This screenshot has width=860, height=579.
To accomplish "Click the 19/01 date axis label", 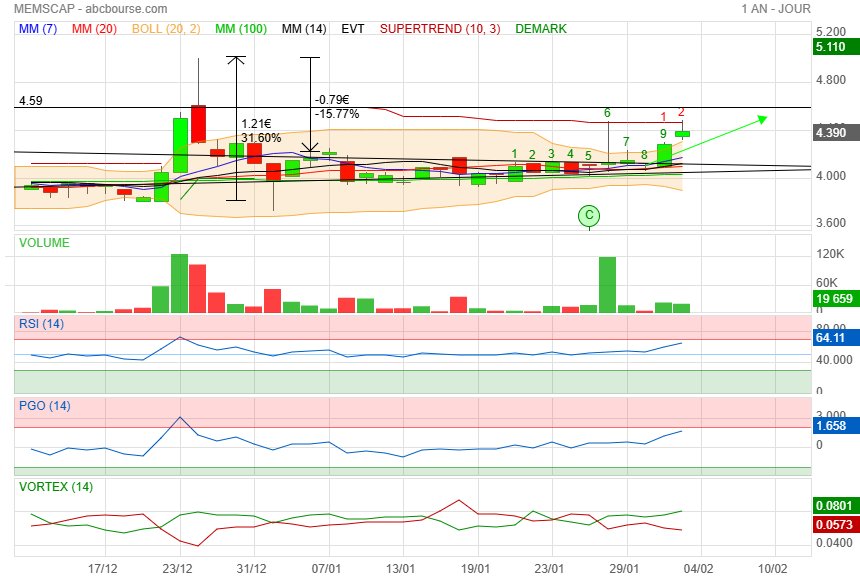I will coord(475,568).
